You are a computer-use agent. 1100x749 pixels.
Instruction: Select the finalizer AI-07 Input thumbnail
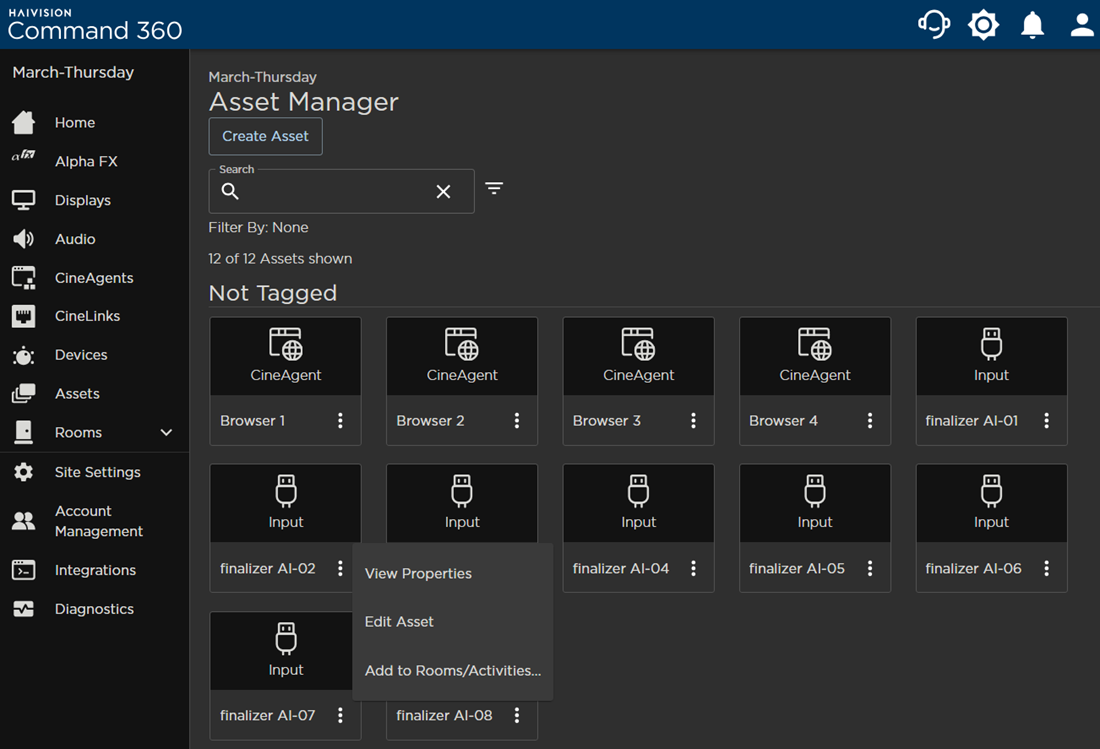(281, 651)
